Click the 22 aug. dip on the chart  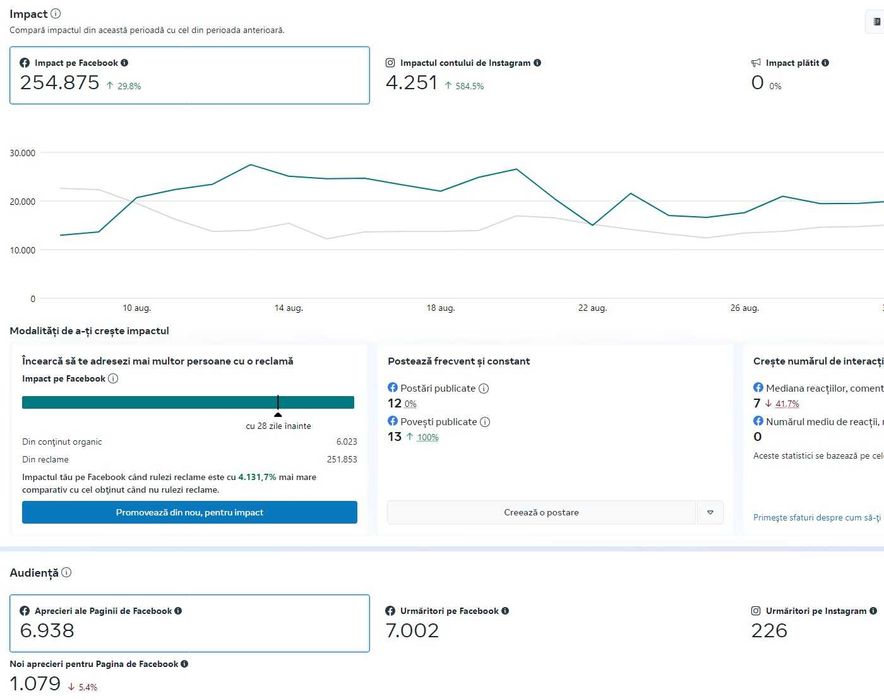[593, 225]
